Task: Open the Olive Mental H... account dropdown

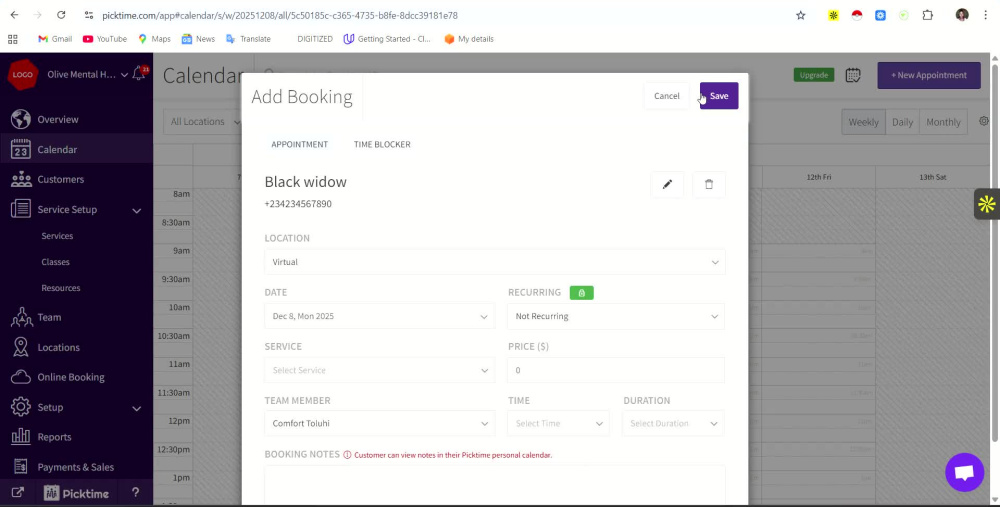Action: 87,75
